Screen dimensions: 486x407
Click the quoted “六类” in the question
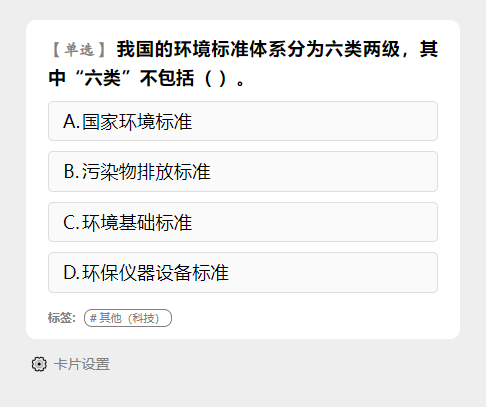102,79
